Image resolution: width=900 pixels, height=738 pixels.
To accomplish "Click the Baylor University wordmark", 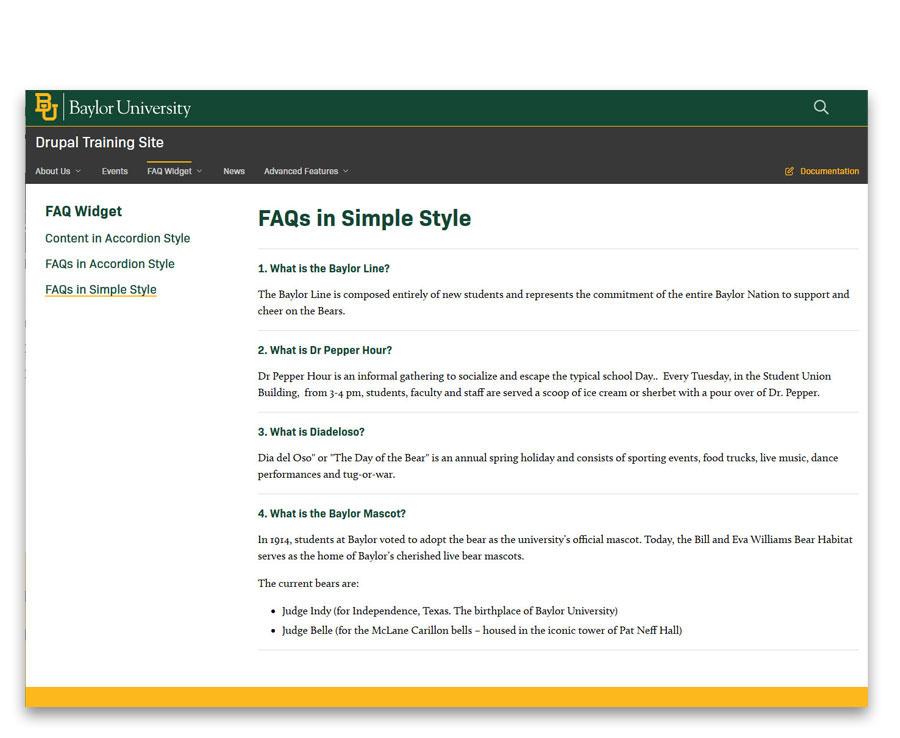I will [130, 108].
